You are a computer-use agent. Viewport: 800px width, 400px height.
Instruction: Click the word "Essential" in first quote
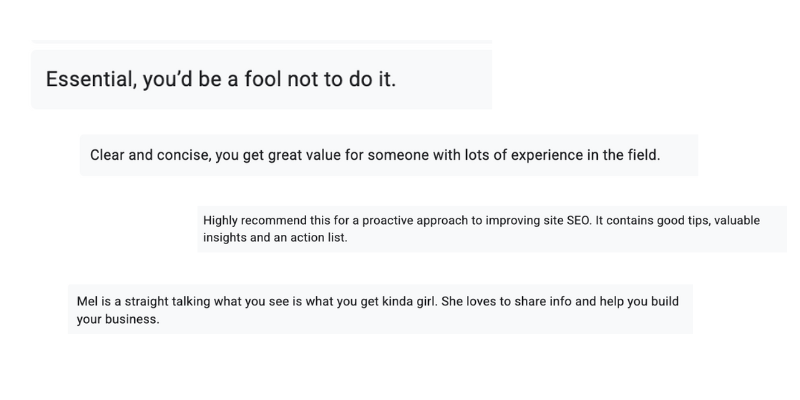click(x=89, y=79)
